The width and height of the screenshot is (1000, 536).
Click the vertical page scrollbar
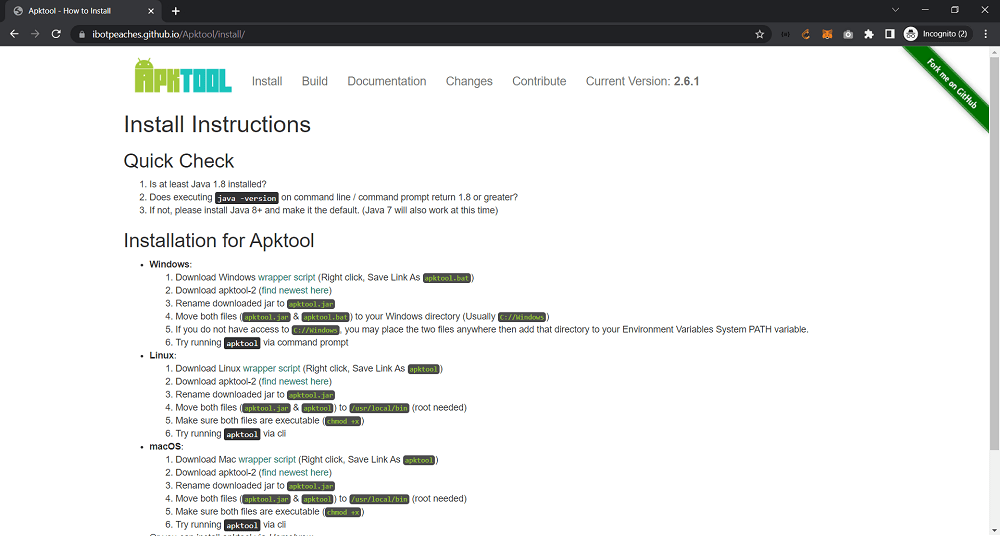tap(994, 255)
